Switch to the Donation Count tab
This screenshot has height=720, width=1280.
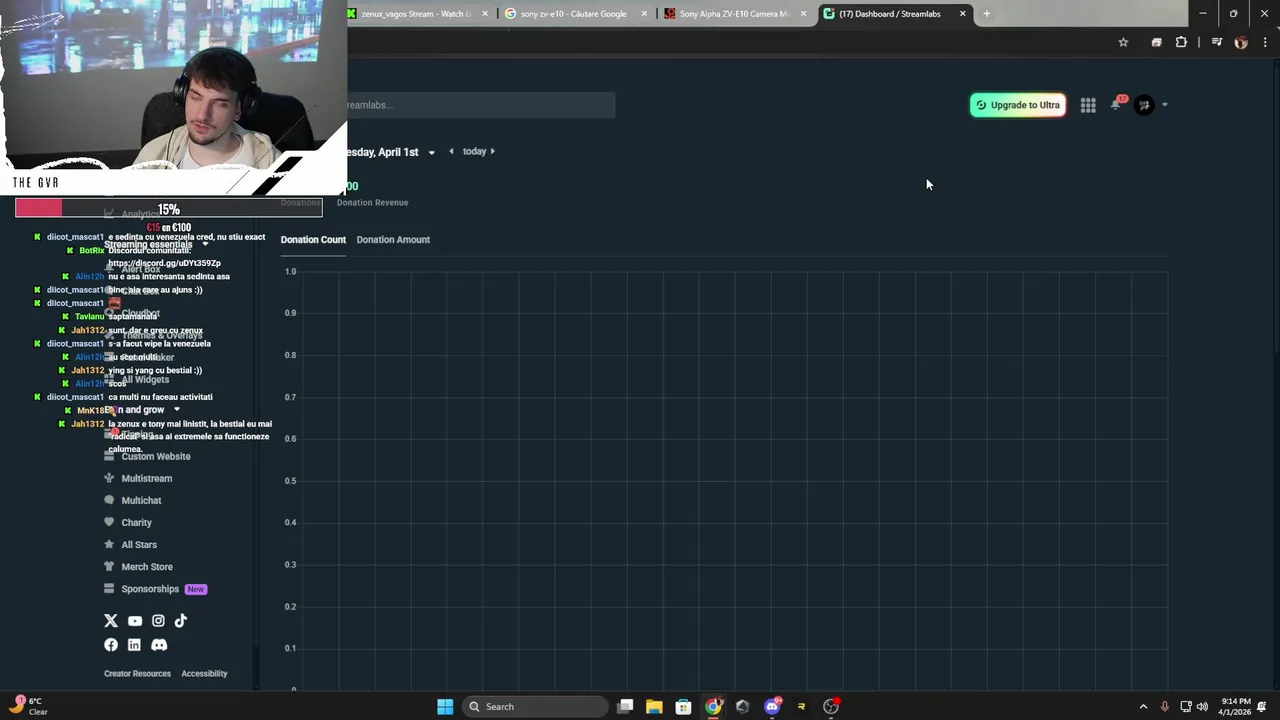point(313,240)
